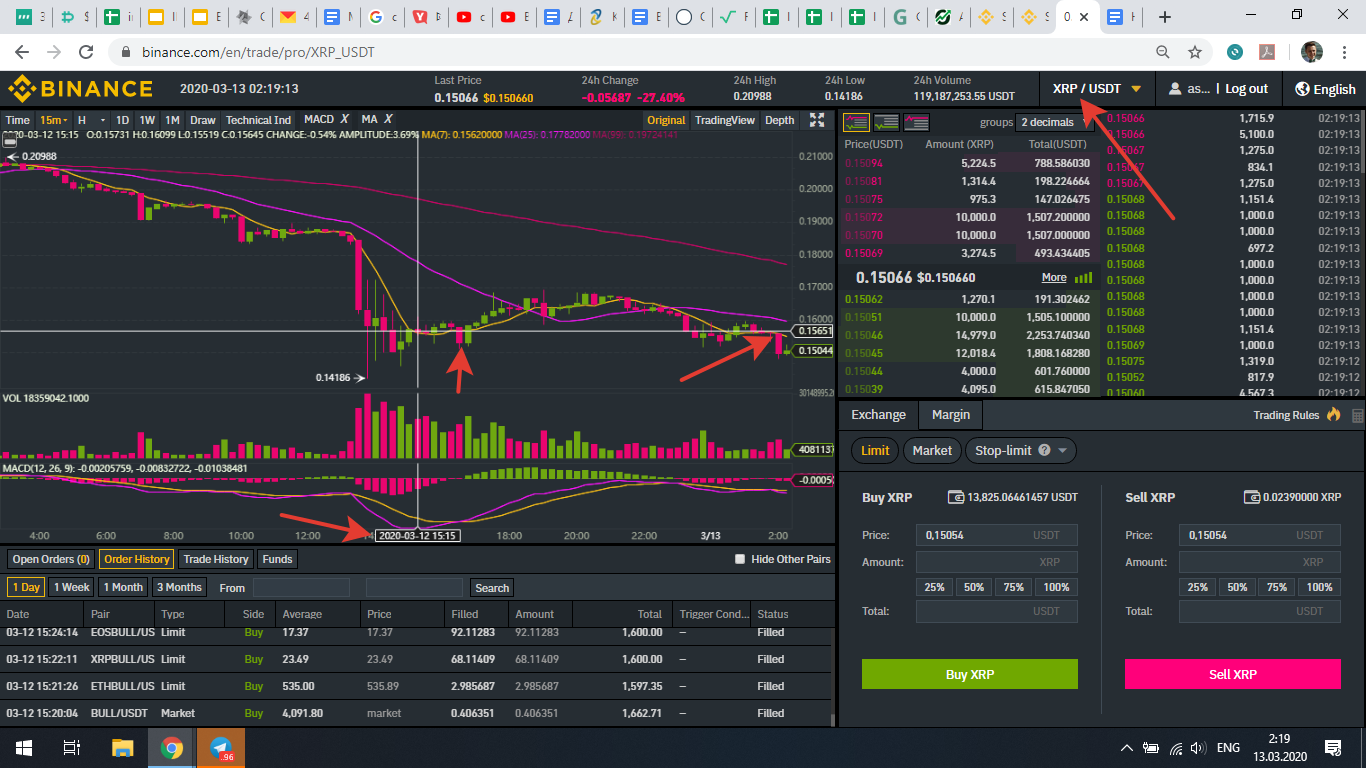Show sell orders only order book view
Viewport: 1366px width, 768px height.
917,122
